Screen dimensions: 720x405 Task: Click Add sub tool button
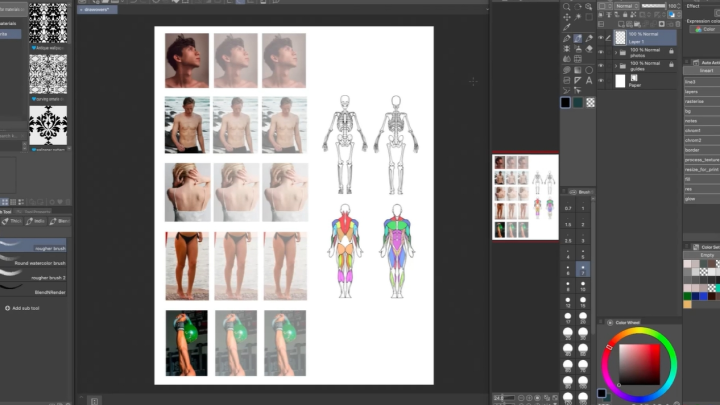30,308
